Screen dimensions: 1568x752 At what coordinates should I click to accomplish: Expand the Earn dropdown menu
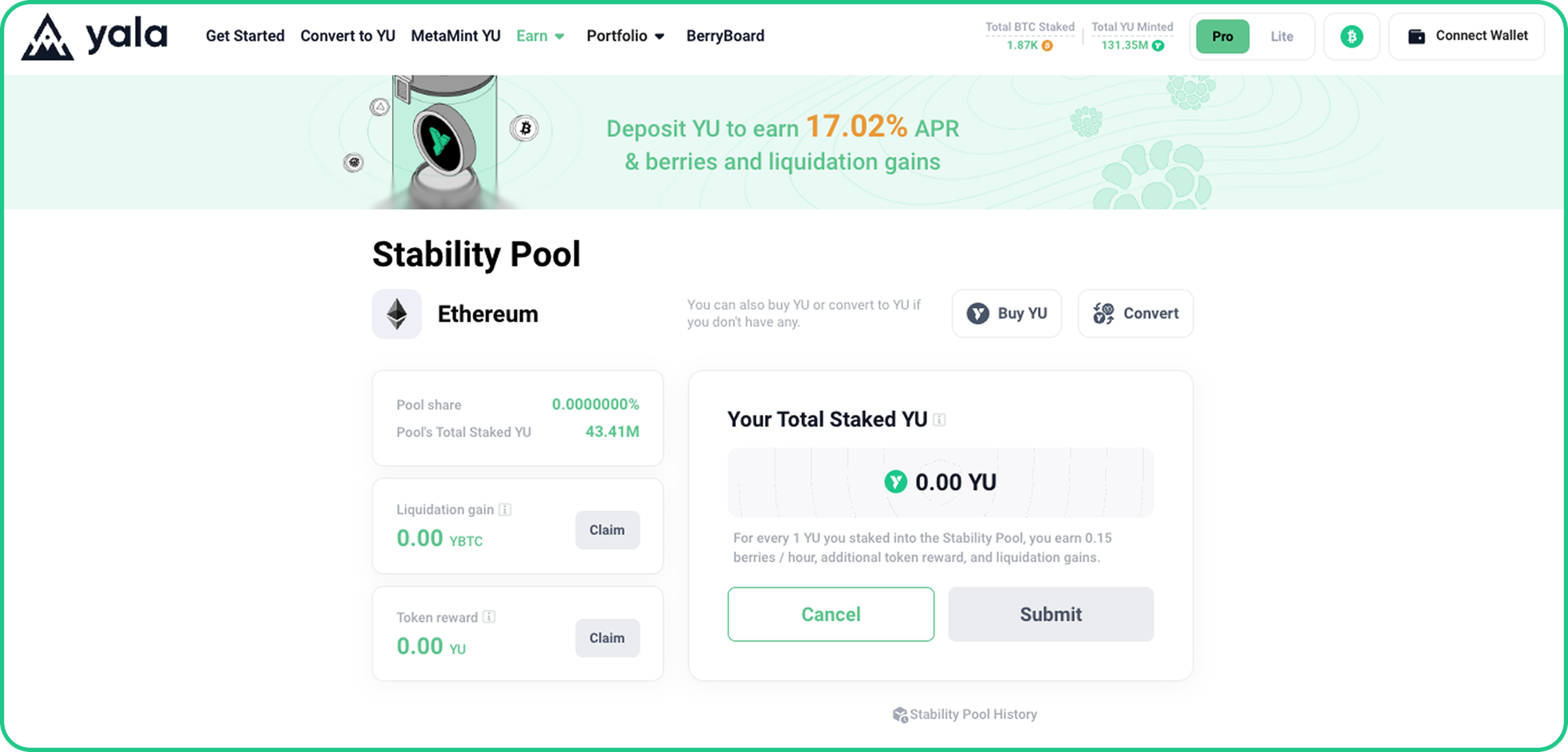tap(540, 36)
